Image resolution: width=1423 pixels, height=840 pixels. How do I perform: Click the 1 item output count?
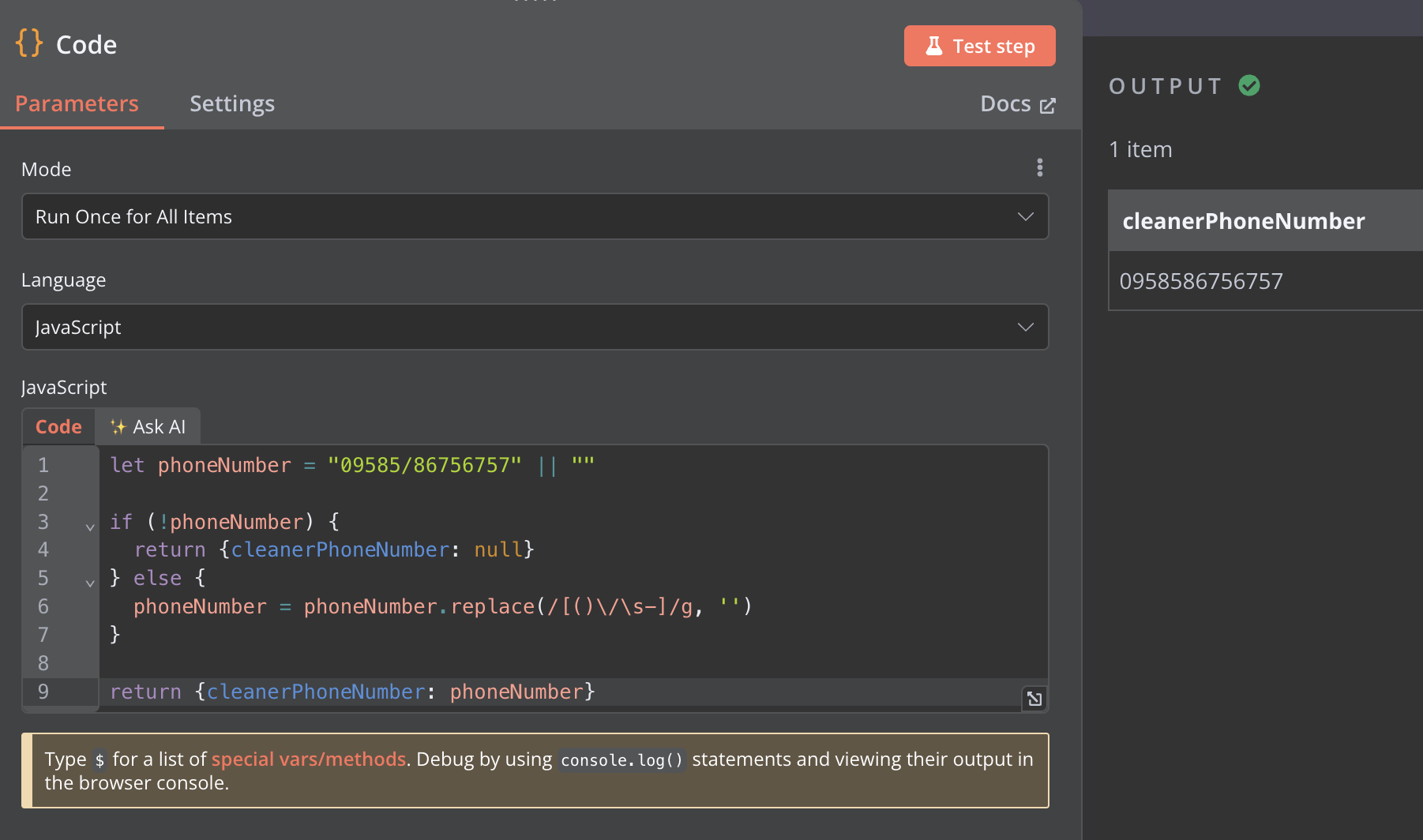pos(1140,149)
